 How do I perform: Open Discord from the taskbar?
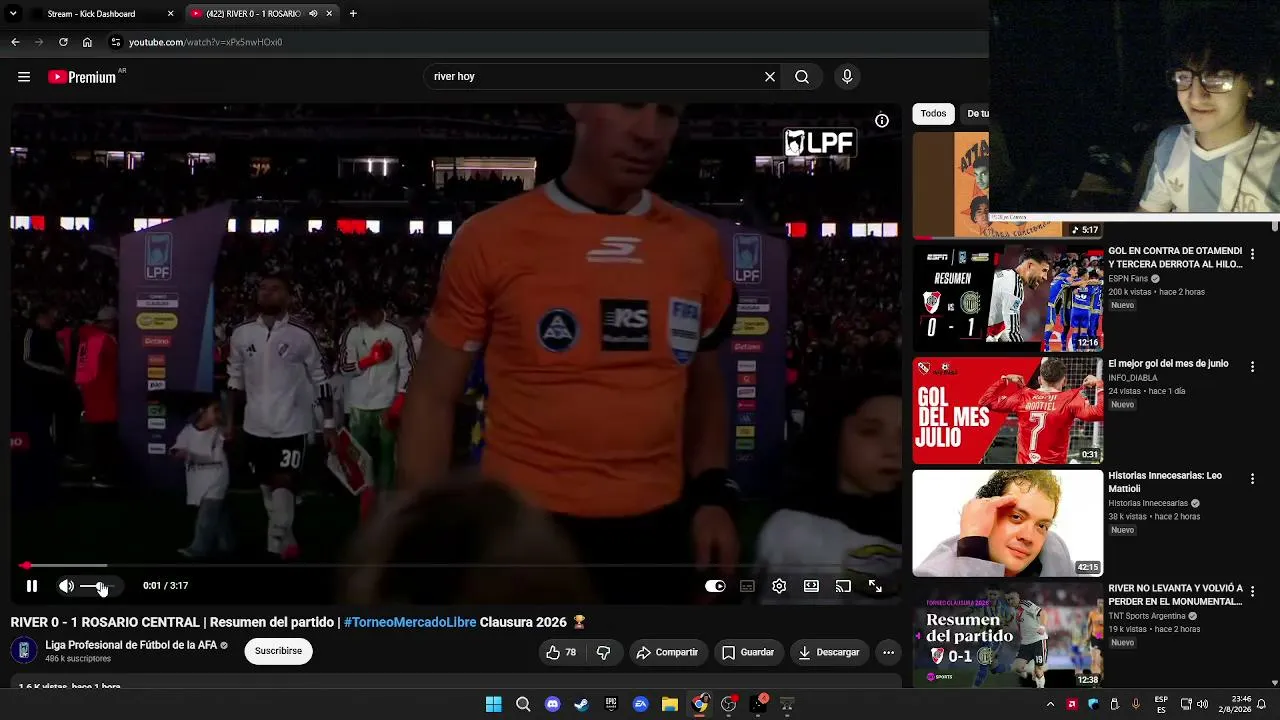click(552, 704)
